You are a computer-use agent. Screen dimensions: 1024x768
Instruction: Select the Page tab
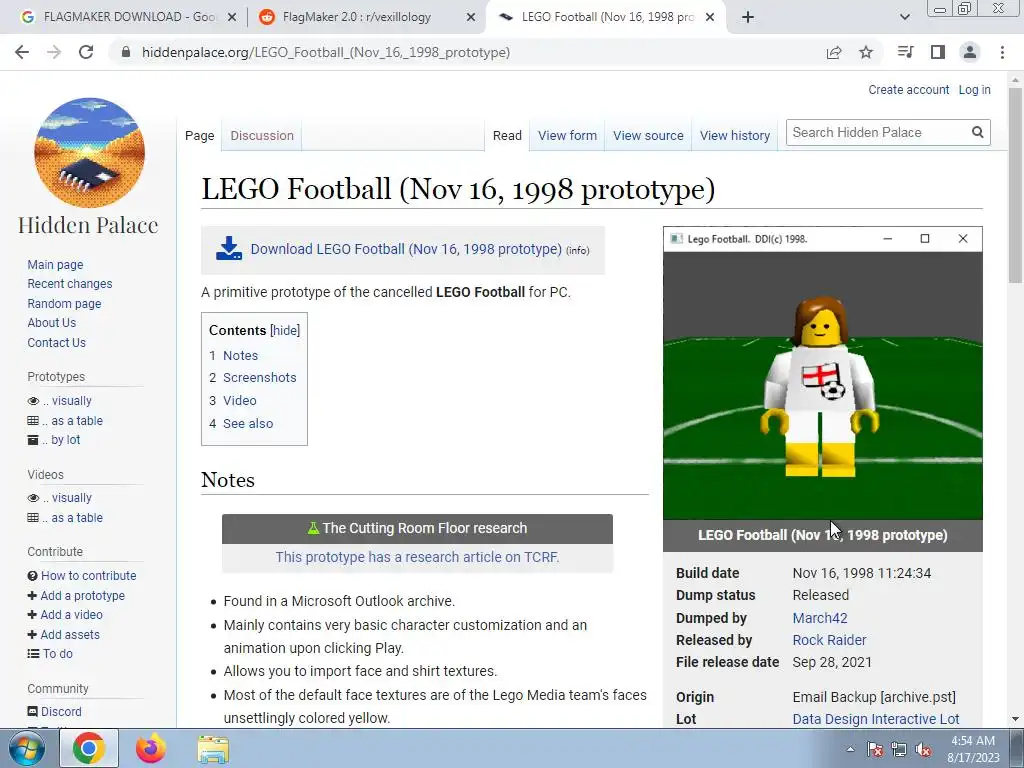click(x=199, y=135)
